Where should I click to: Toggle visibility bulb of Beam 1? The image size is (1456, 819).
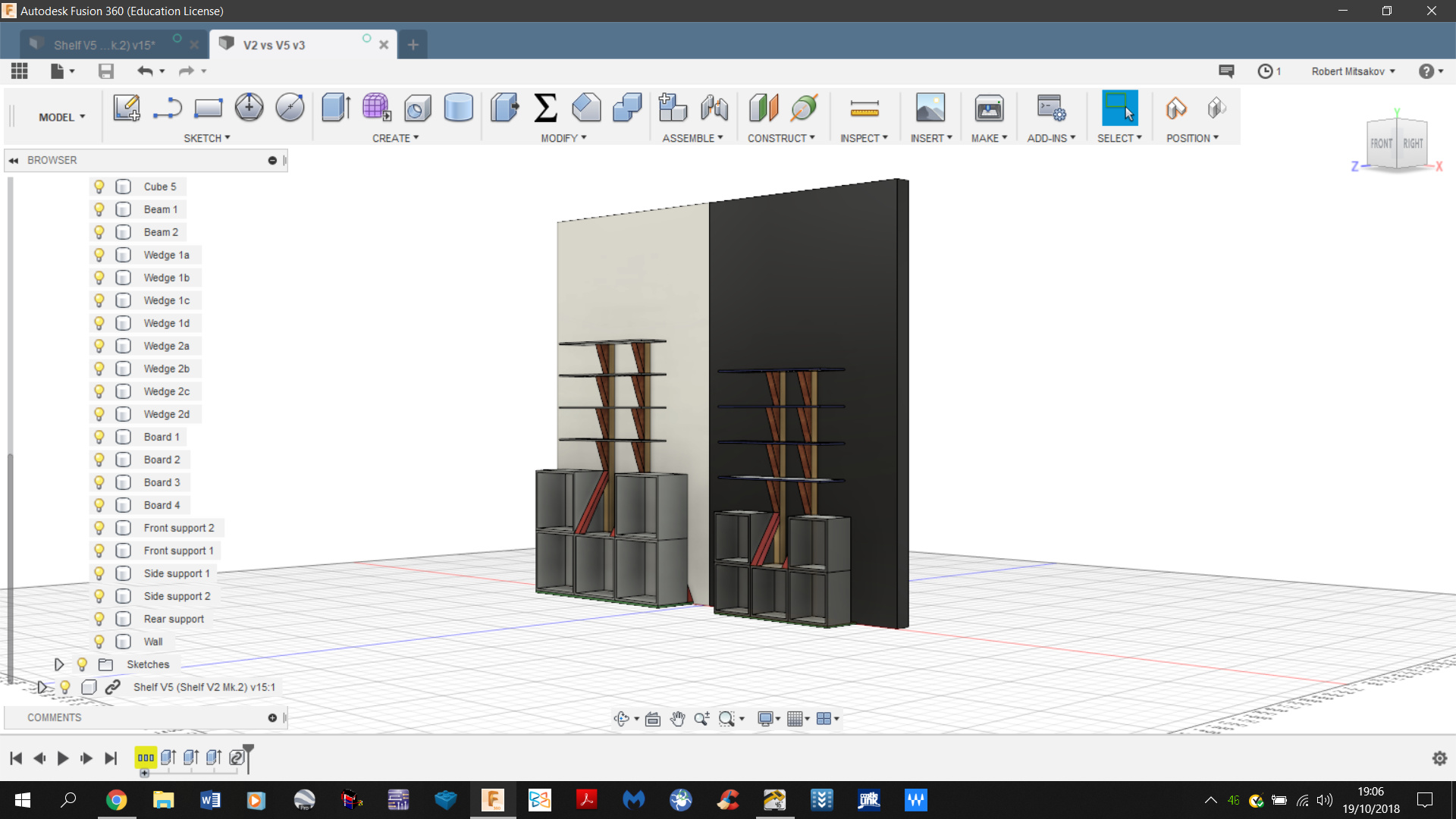(x=99, y=209)
